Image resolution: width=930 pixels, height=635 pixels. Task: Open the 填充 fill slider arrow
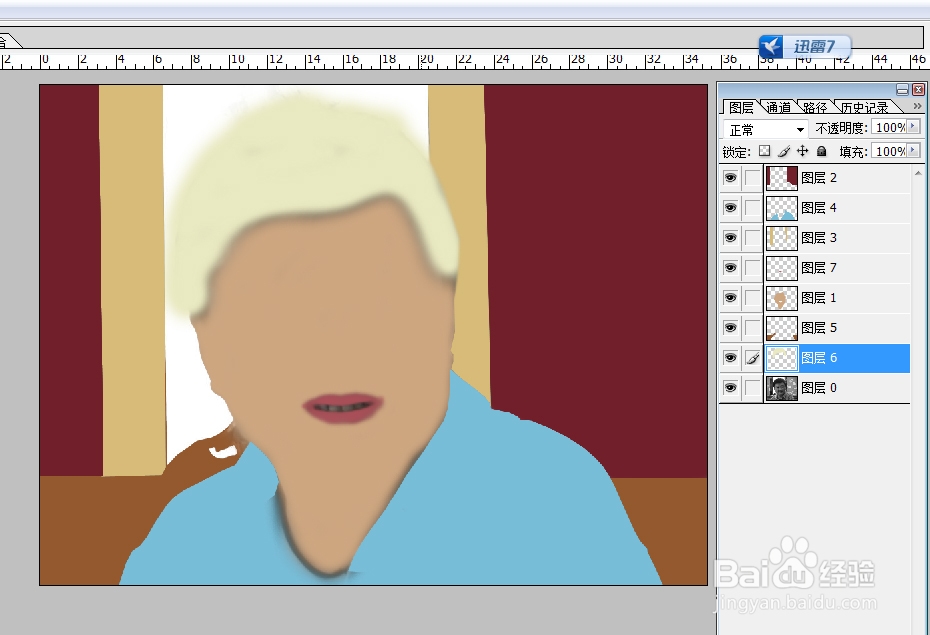(x=913, y=151)
